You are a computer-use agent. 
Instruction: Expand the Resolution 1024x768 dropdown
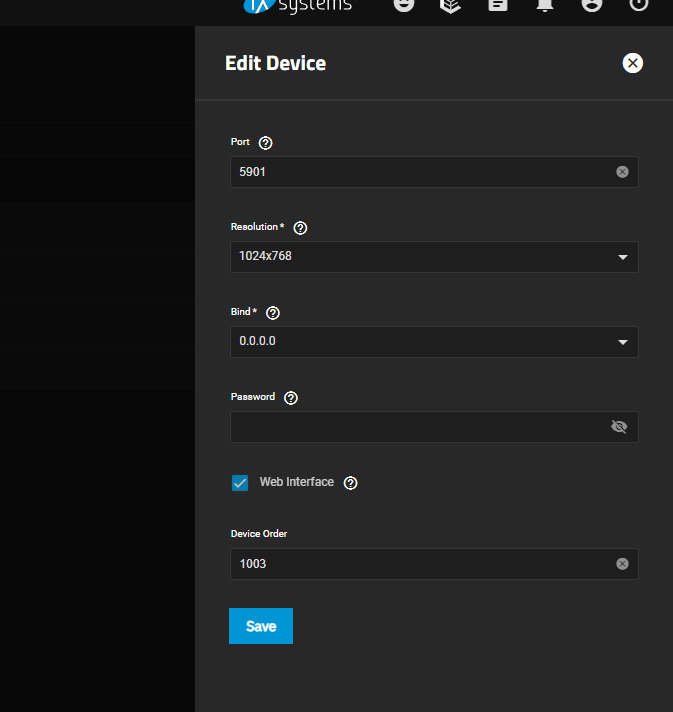[434, 257]
